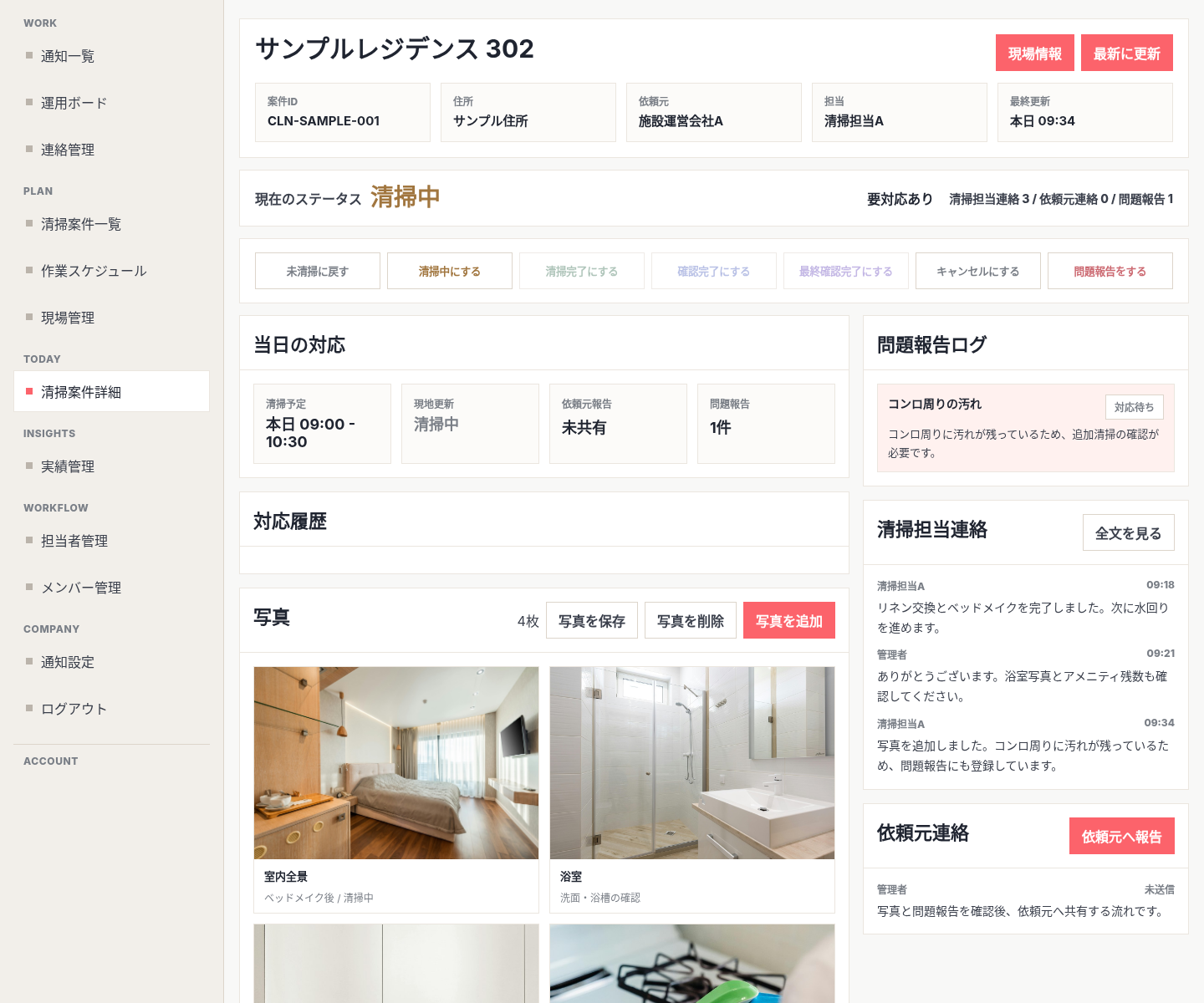Image resolution: width=1204 pixels, height=1003 pixels.
Task: Click the 対応履歴 section heading
Action: click(290, 521)
